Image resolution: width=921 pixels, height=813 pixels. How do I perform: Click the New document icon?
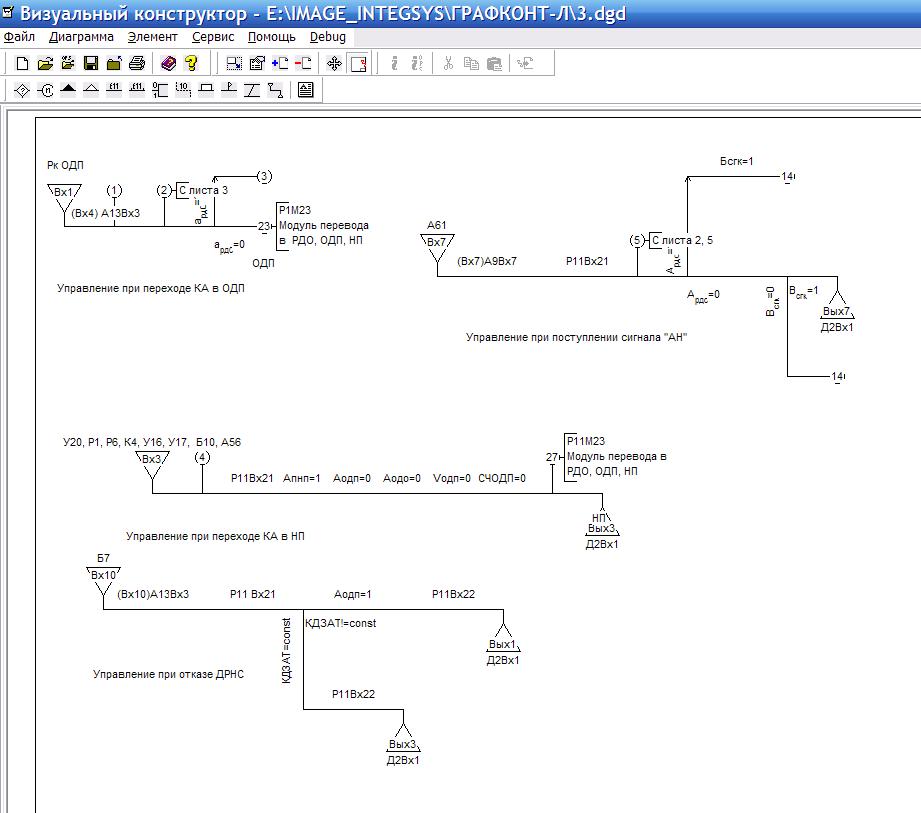[22, 63]
